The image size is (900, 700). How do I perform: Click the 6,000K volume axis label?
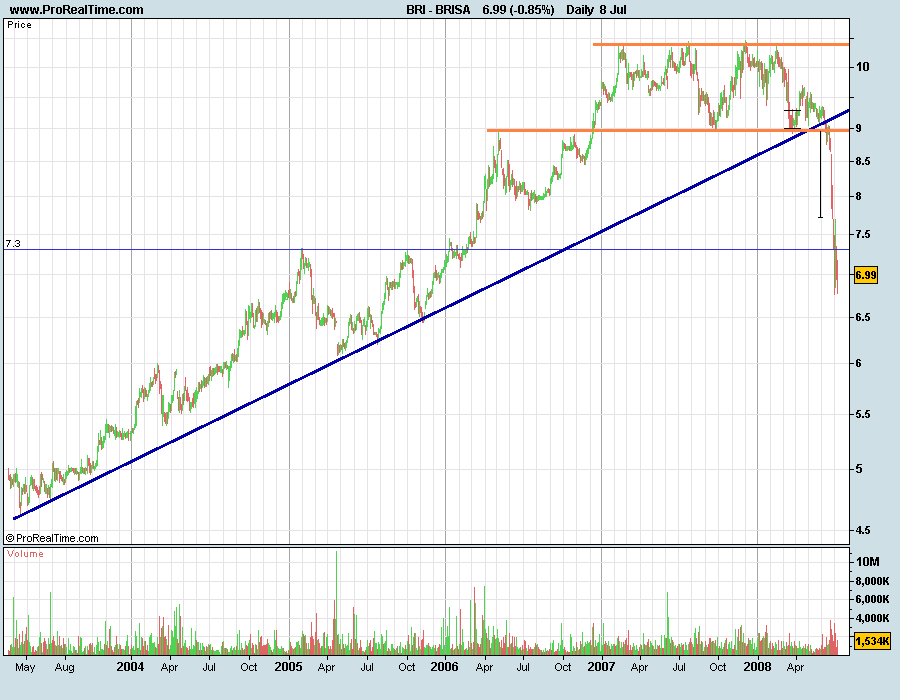click(x=872, y=600)
